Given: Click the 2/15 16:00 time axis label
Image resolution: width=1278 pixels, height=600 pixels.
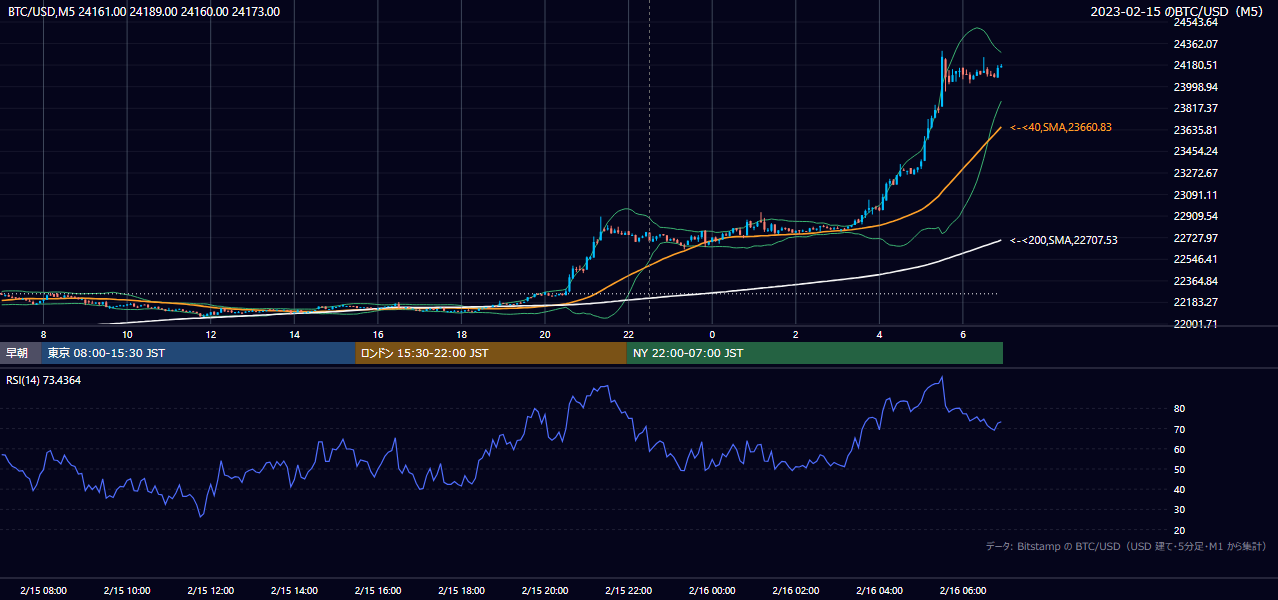Looking at the screenshot, I should [x=377, y=591].
